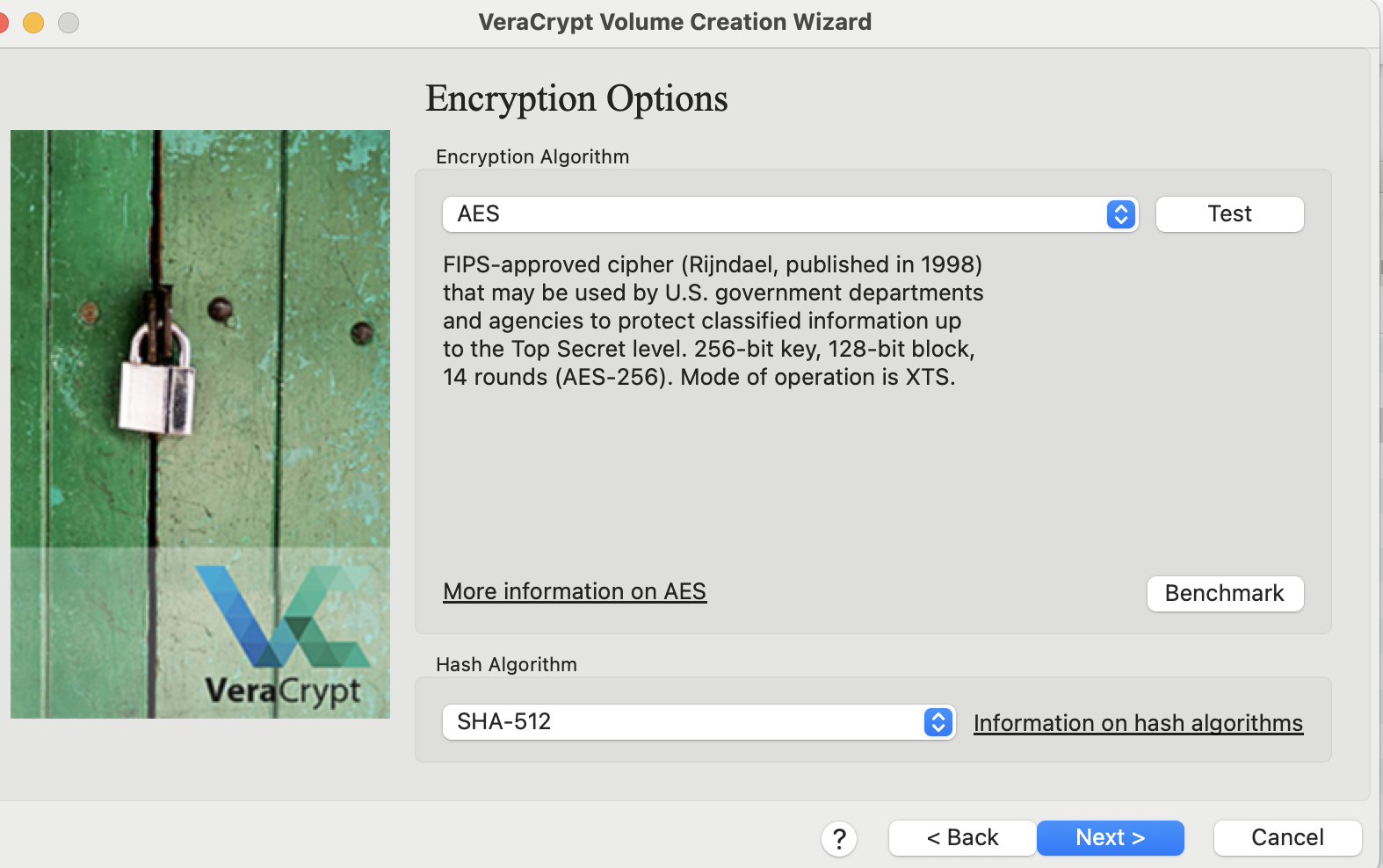Viewport: 1383px width, 868px height.
Task: Click the encryption algorithm dropdown arrows
Action: coord(1121,214)
